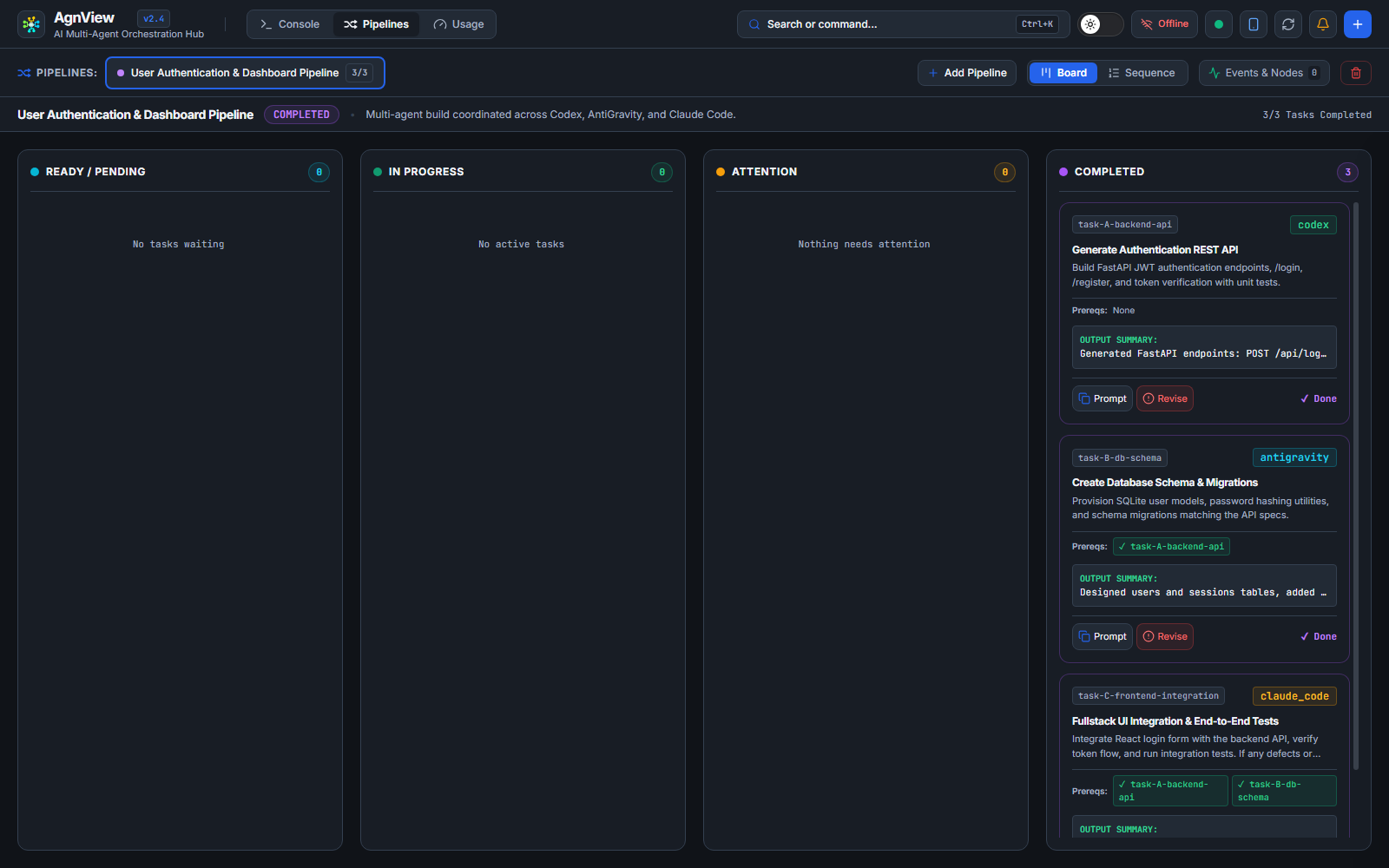
Task: Click the codex agent tag
Action: pyautogui.click(x=1313, y=225)
